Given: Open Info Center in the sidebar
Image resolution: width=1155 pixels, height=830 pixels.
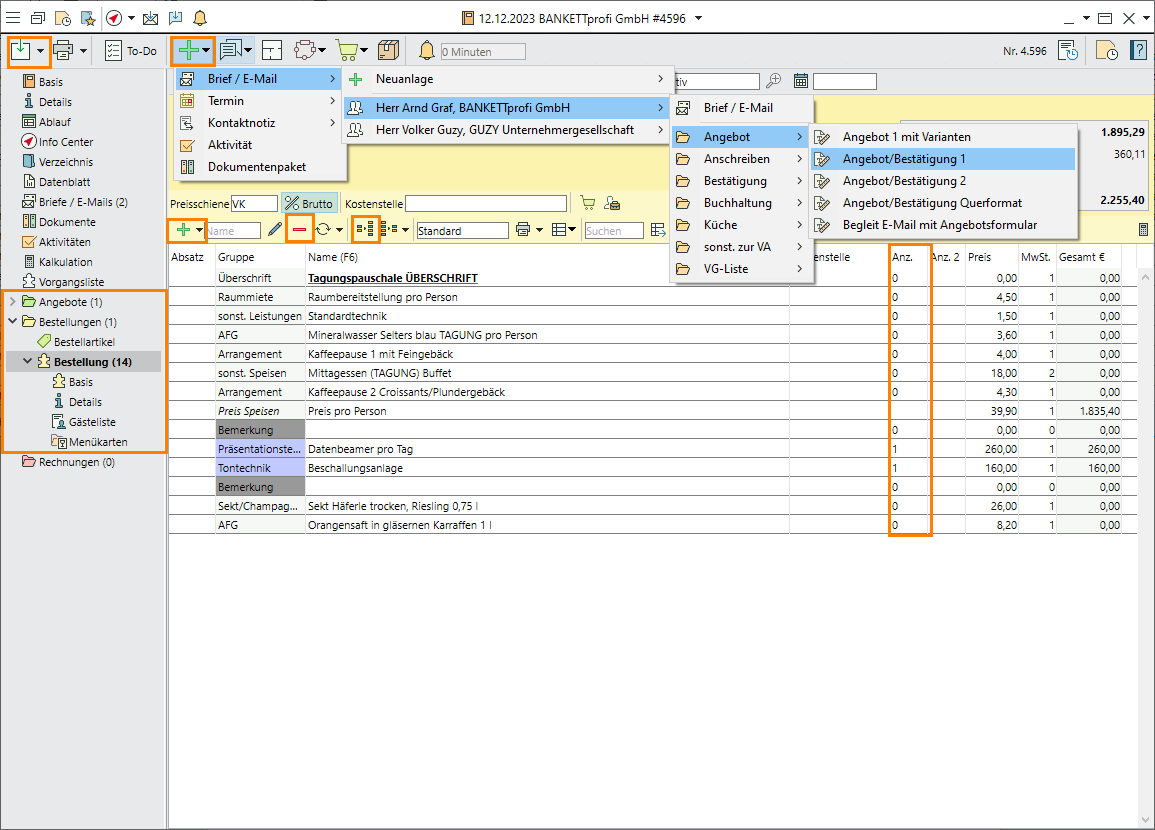Looking at the screenshot, I should (66, 142).
